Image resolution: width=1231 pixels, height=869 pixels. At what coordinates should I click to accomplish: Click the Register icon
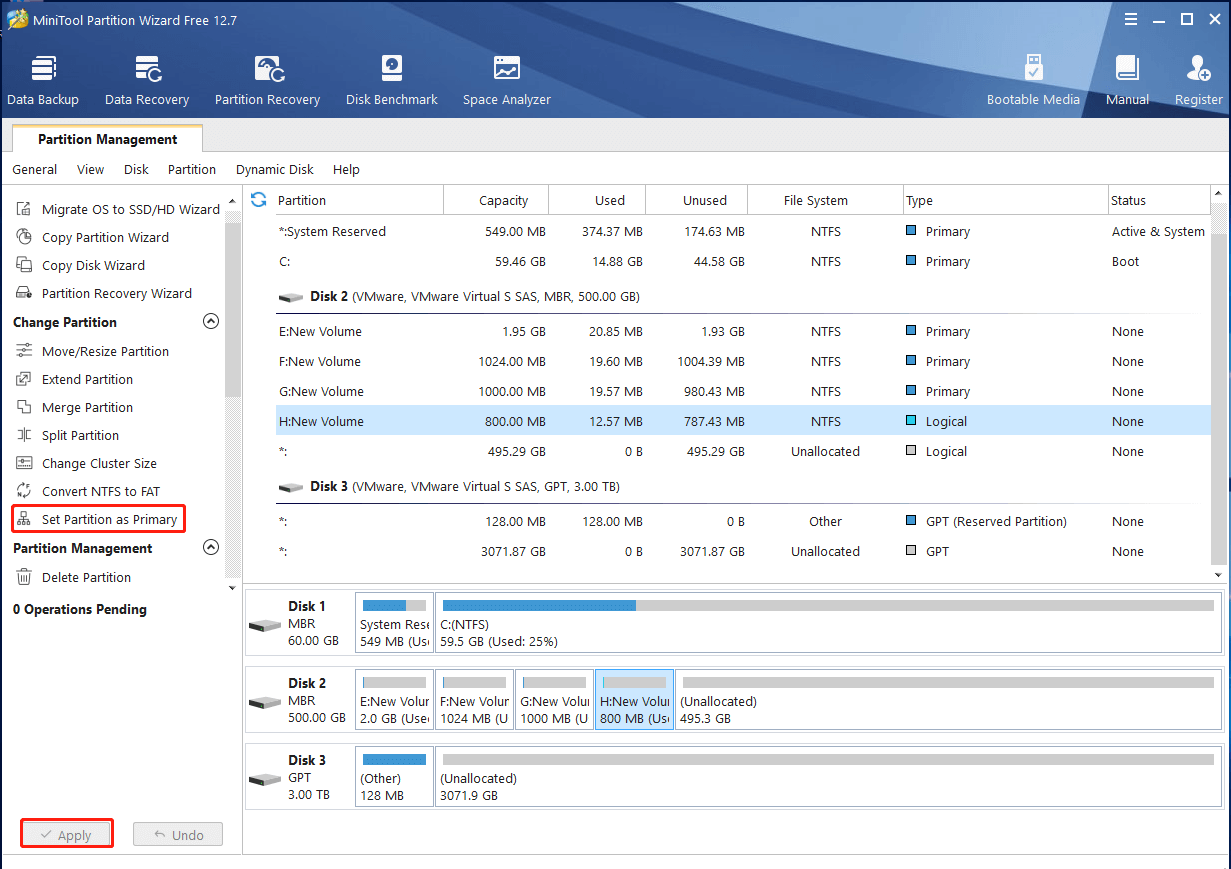(x=1198, y=80)
